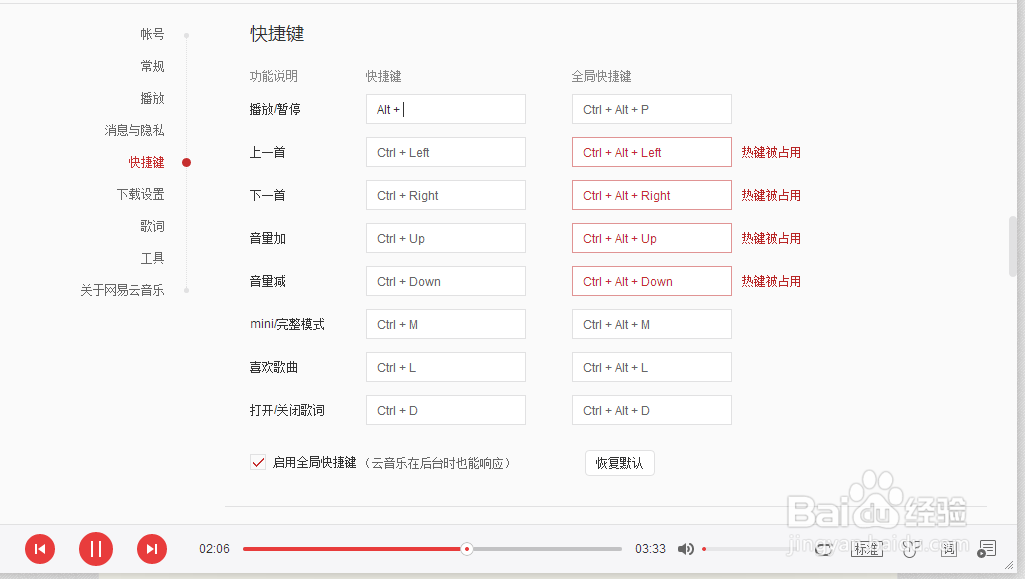The height and width of the screenshot is (579, 1025).
Task: Edit the global Ctrl + Alt + Up field
Action: point(652,239)
